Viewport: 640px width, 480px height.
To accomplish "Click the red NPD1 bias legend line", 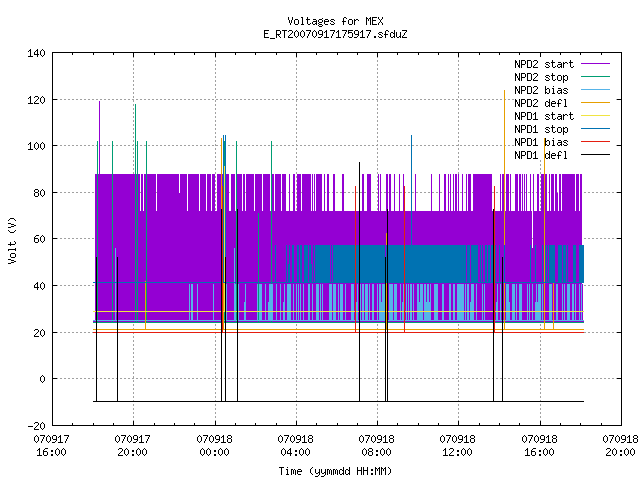I will (596, 142).
